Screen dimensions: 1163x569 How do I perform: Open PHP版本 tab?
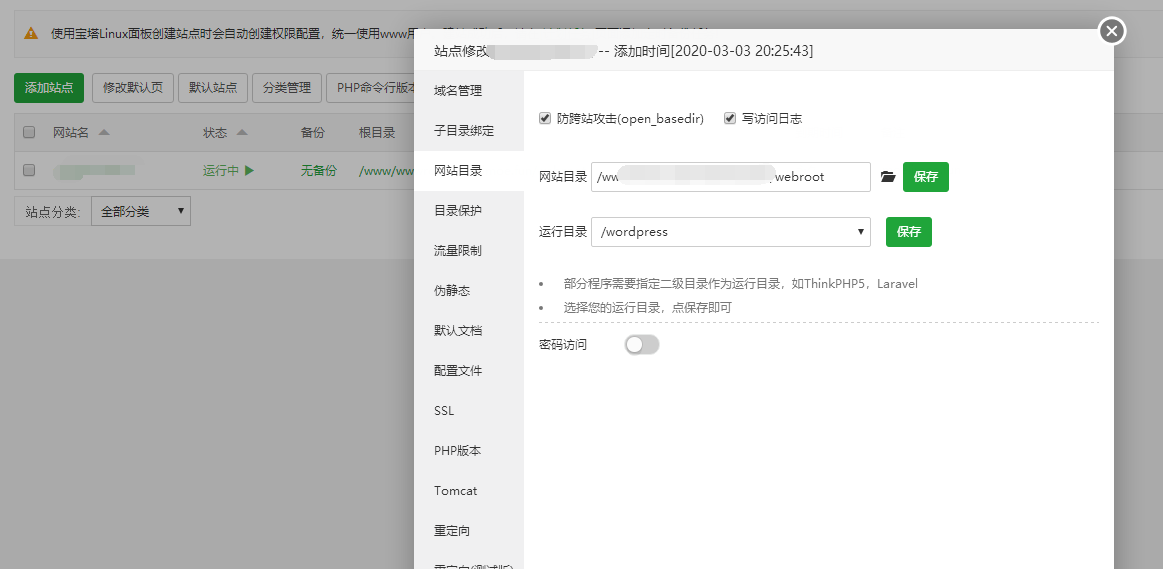[x=469, y=451]
